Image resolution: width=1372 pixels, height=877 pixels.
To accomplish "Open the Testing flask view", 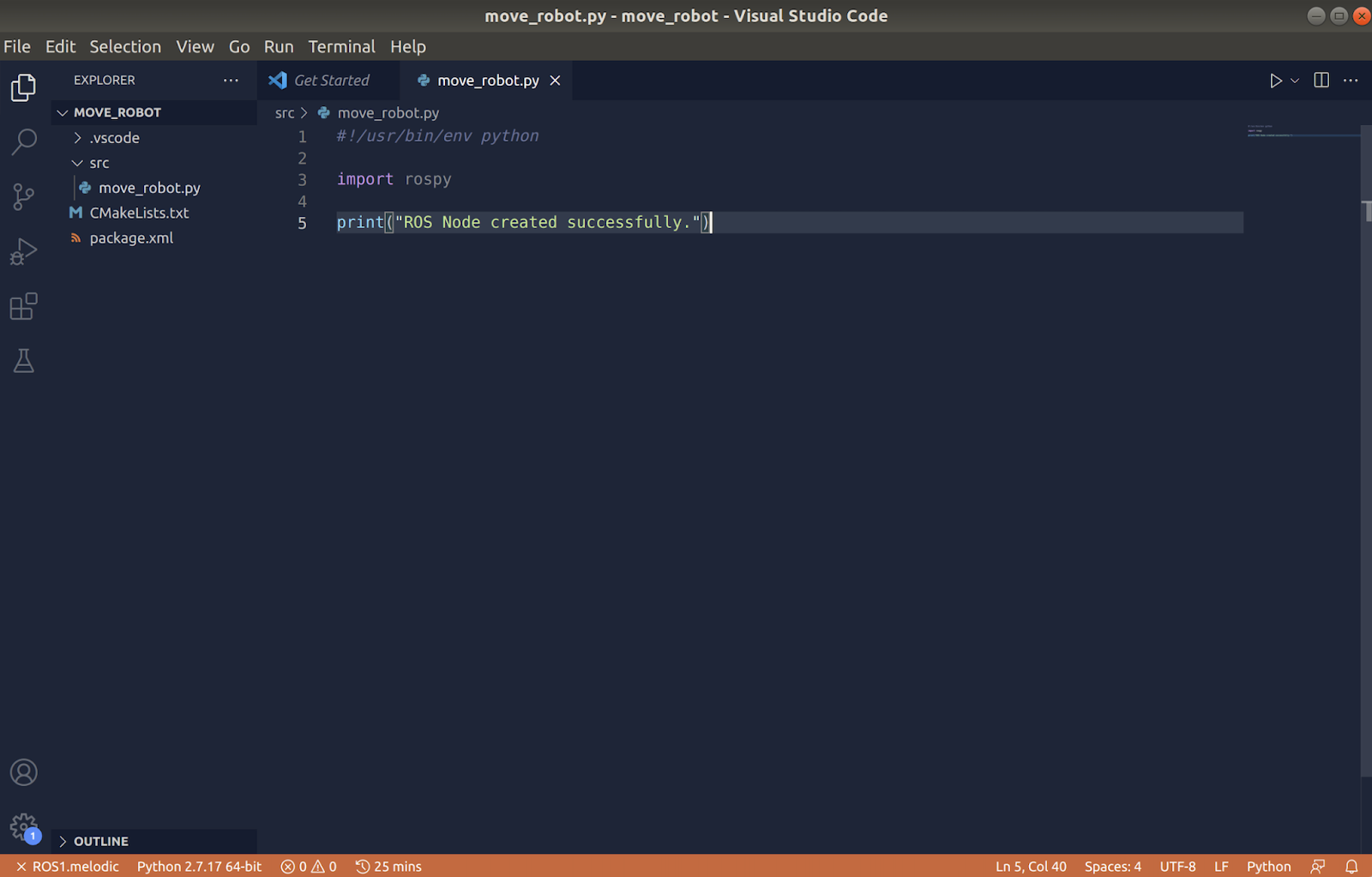I will coord(24,361).
